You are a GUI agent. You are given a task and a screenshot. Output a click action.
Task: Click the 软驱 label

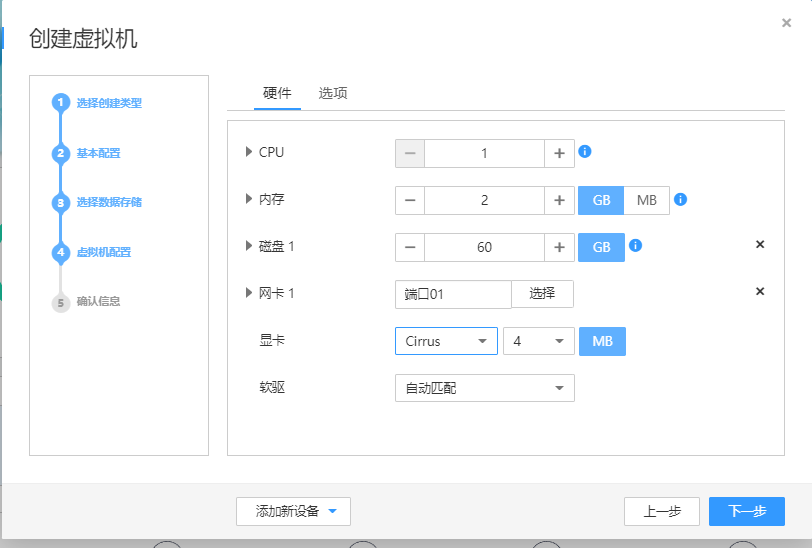click(272, 387)
